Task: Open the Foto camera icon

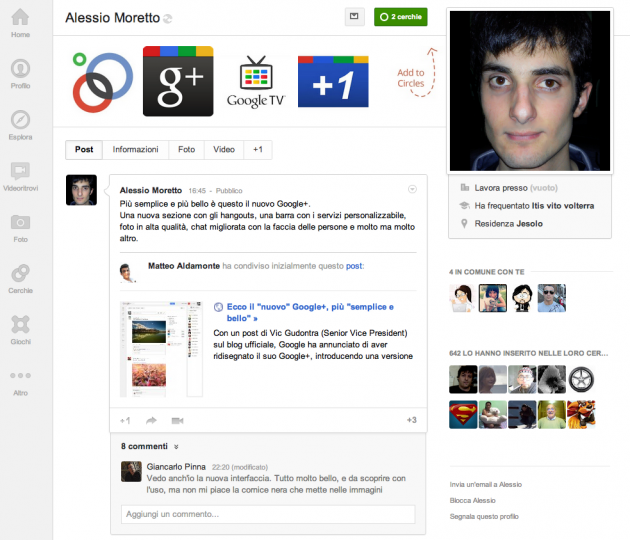Action: click(20, 227)
